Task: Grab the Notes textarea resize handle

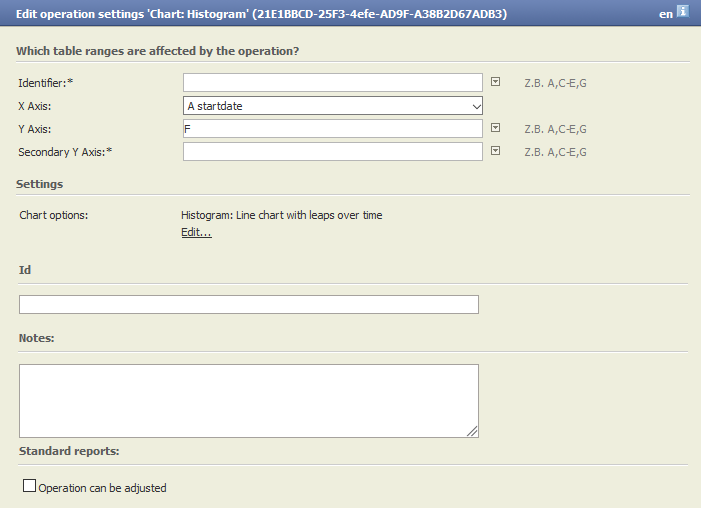Action: click(x=472, y=432)
